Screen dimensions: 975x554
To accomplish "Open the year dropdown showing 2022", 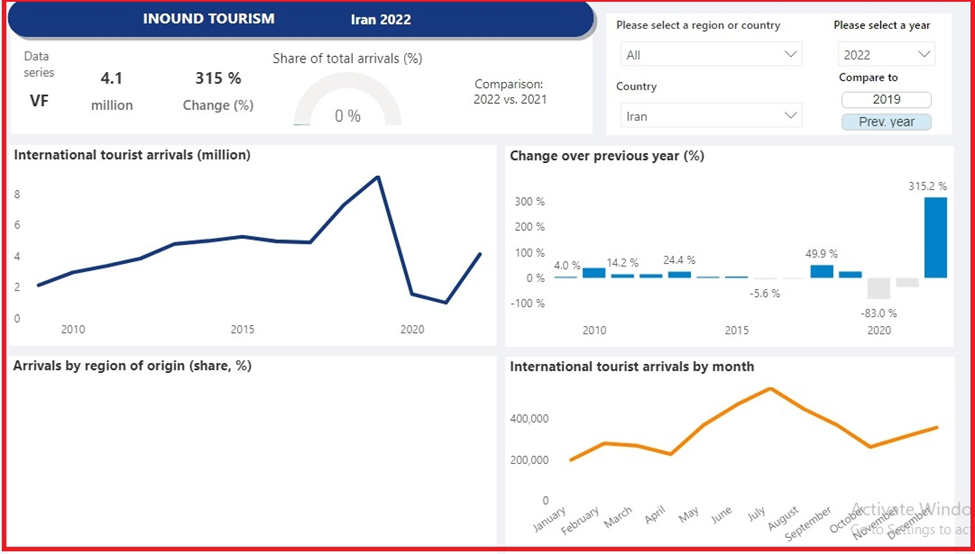I will (886, 55).
